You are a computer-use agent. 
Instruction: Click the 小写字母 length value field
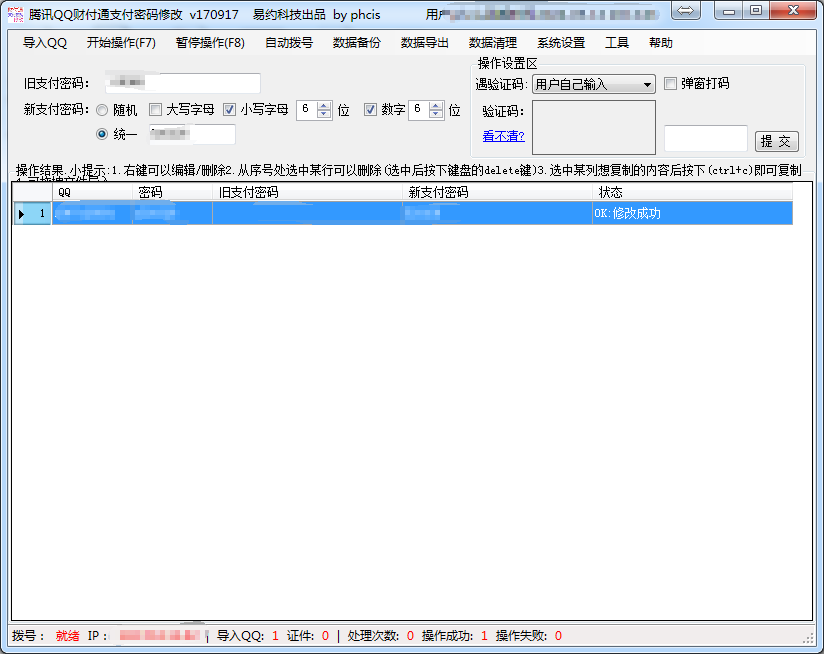point(307,110)
